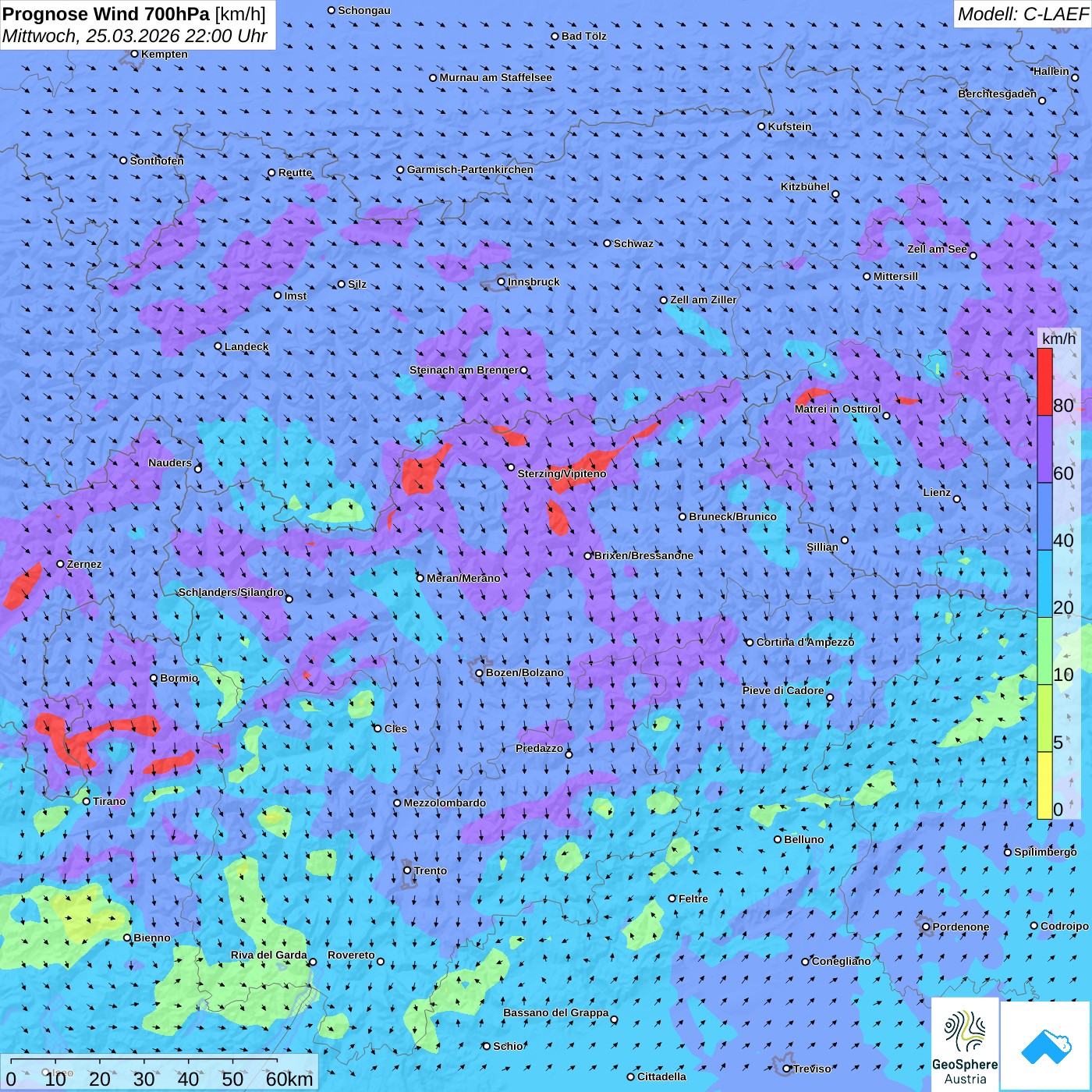Click the GeoSphere Austria logo
The width and height of the screenshot is (1092, 1092).
click(x=965, y=1045)
